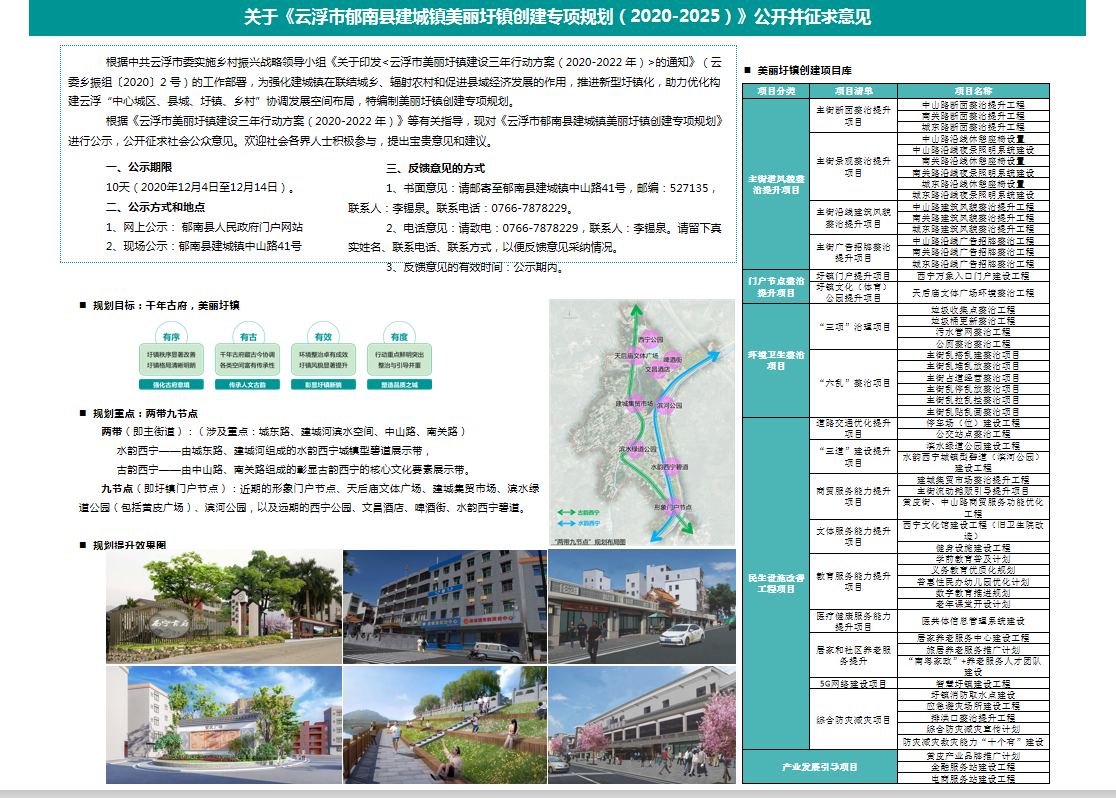Click the 公交站点整治工程 row
Screen dimensions: 1116x798
[973, 434]
